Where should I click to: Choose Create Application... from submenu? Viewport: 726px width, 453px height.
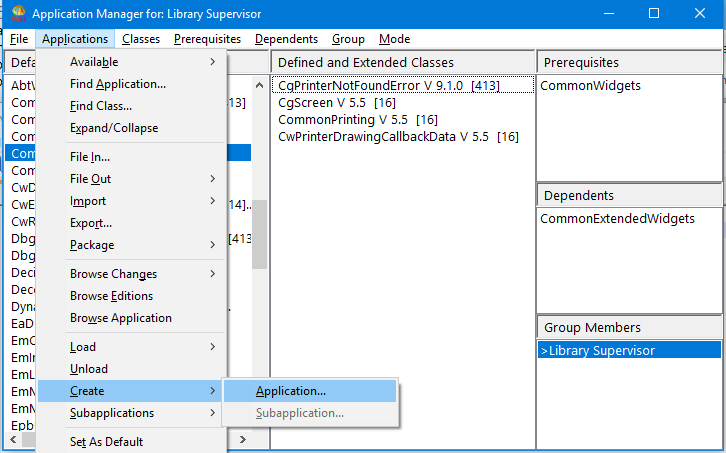[x=290, y=391]
